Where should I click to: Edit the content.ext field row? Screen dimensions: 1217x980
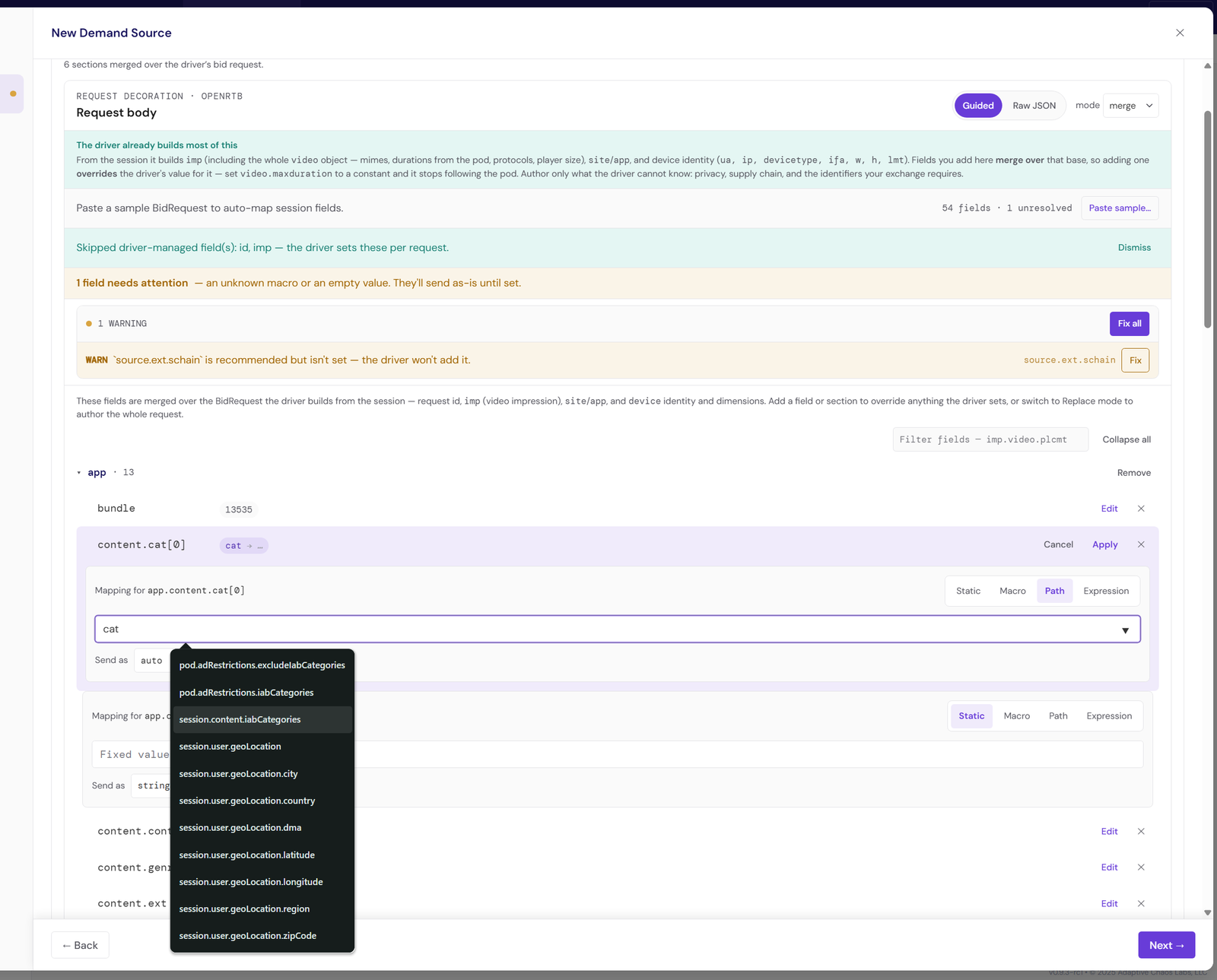click(x=1109, y=904)
